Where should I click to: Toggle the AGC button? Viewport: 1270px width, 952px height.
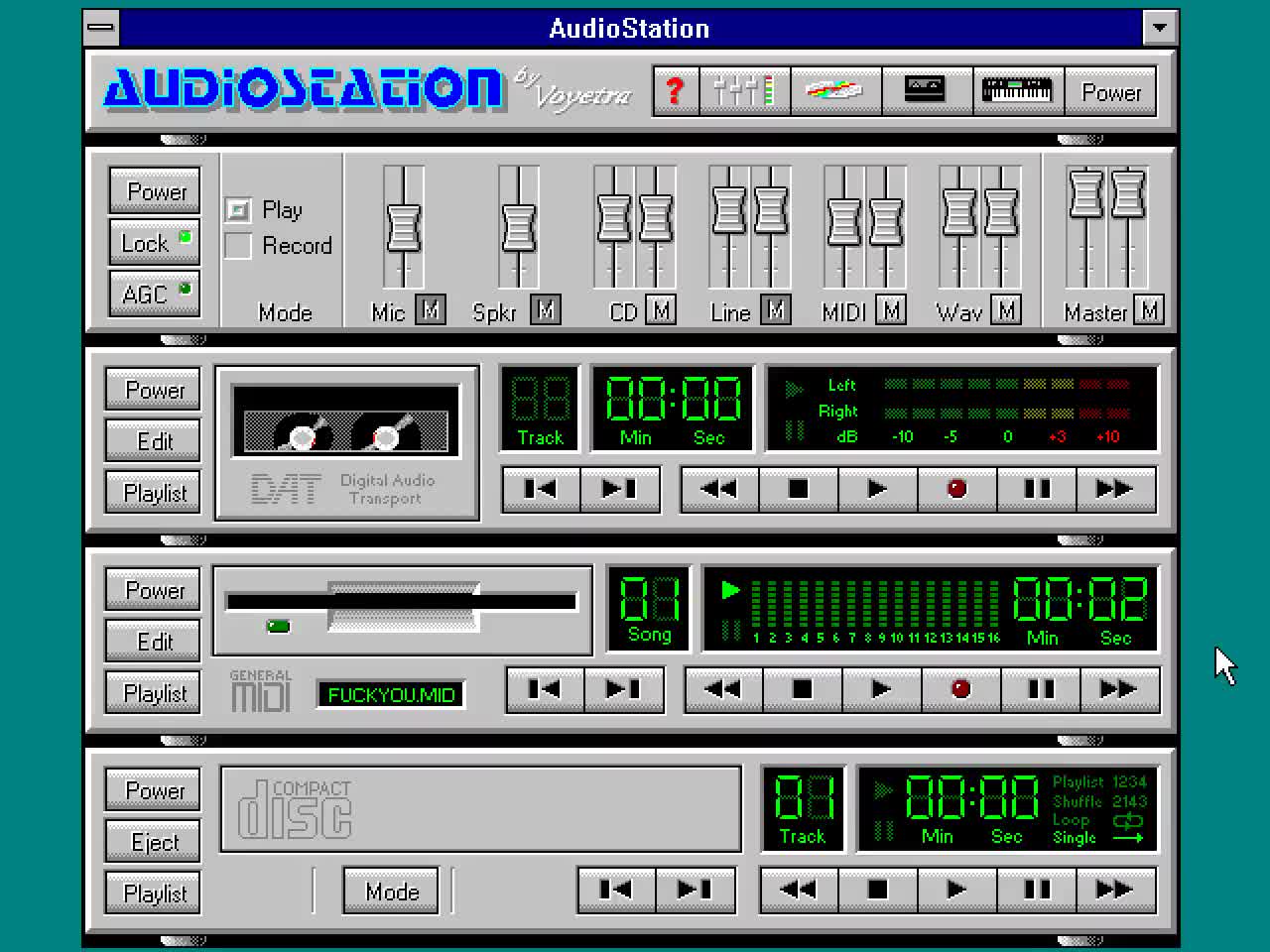pos(155,295)
